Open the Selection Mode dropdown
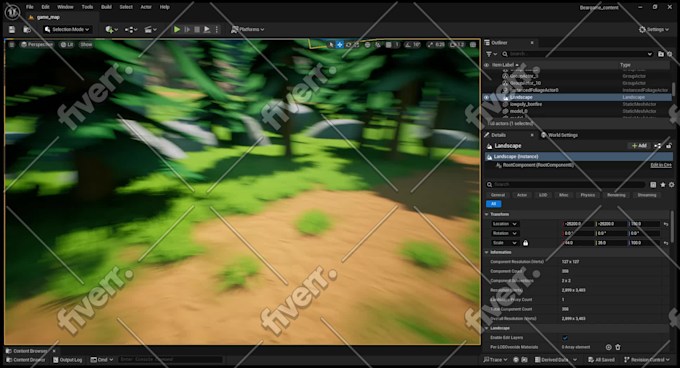The image size is (680, 368). point(67,29)
